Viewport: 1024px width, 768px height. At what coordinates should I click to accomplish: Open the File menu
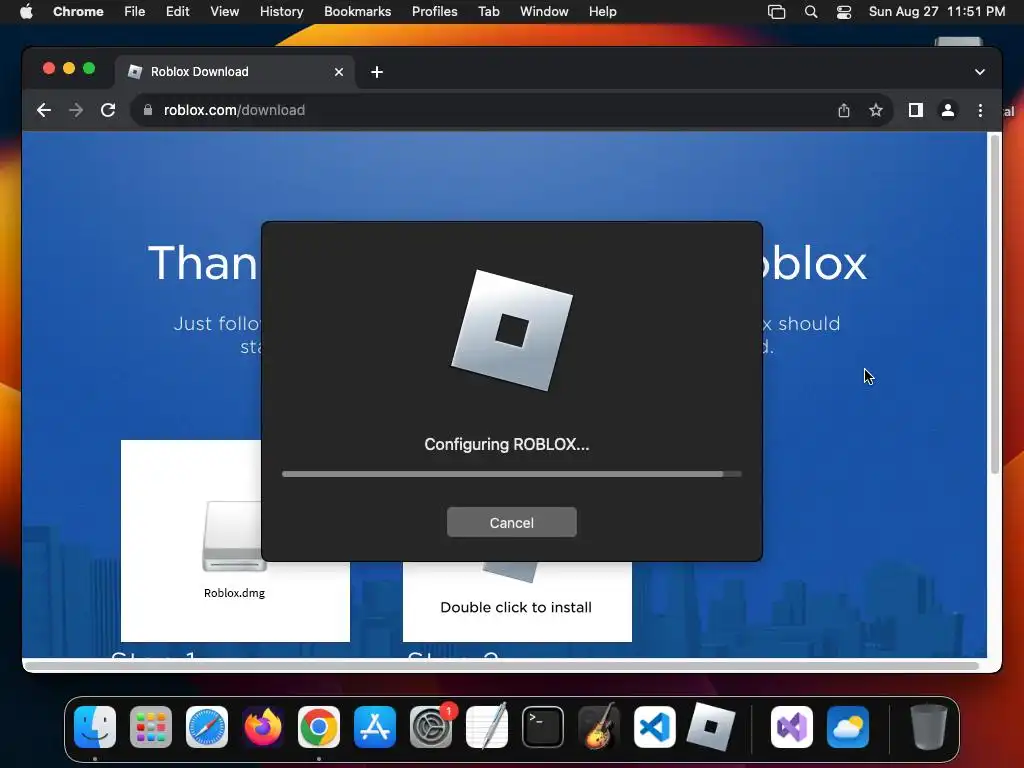point(135,12)
